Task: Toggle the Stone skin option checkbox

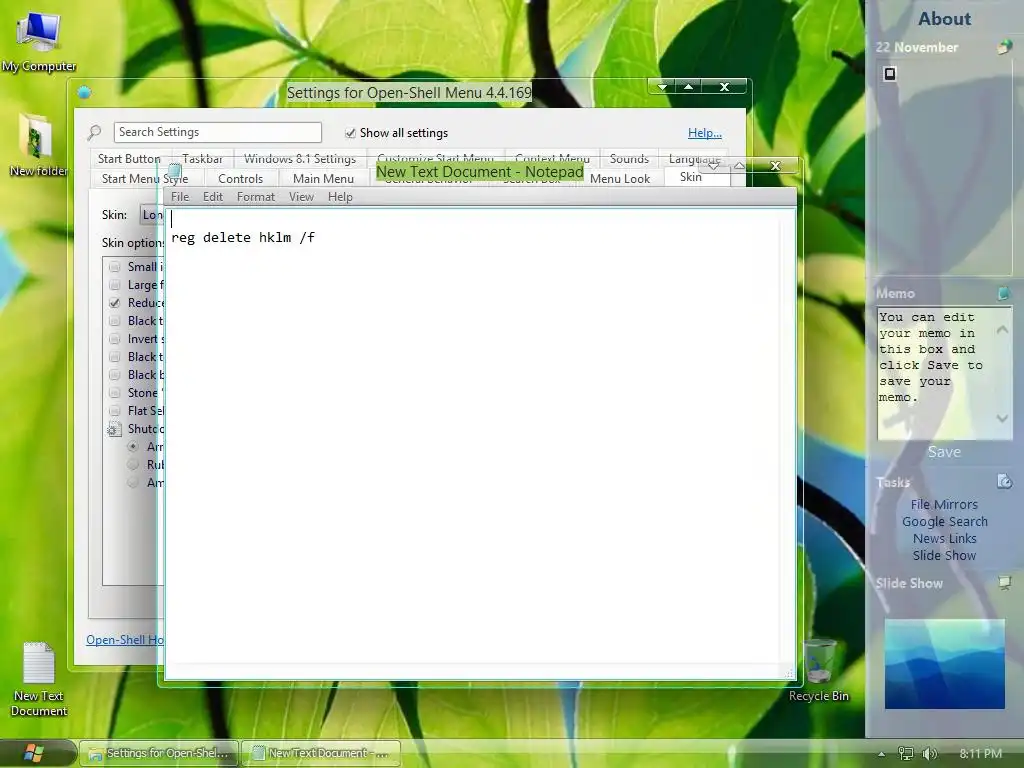Action: pyautogui.click(x=115, y=392)
